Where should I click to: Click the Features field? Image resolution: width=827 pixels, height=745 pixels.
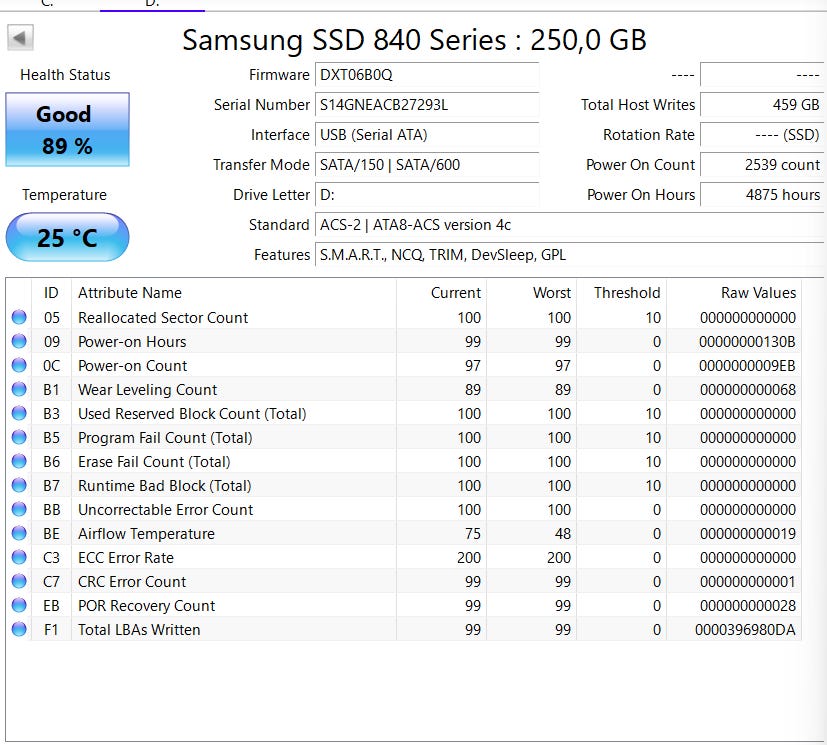pyautogui.click(x=570, y=255)
